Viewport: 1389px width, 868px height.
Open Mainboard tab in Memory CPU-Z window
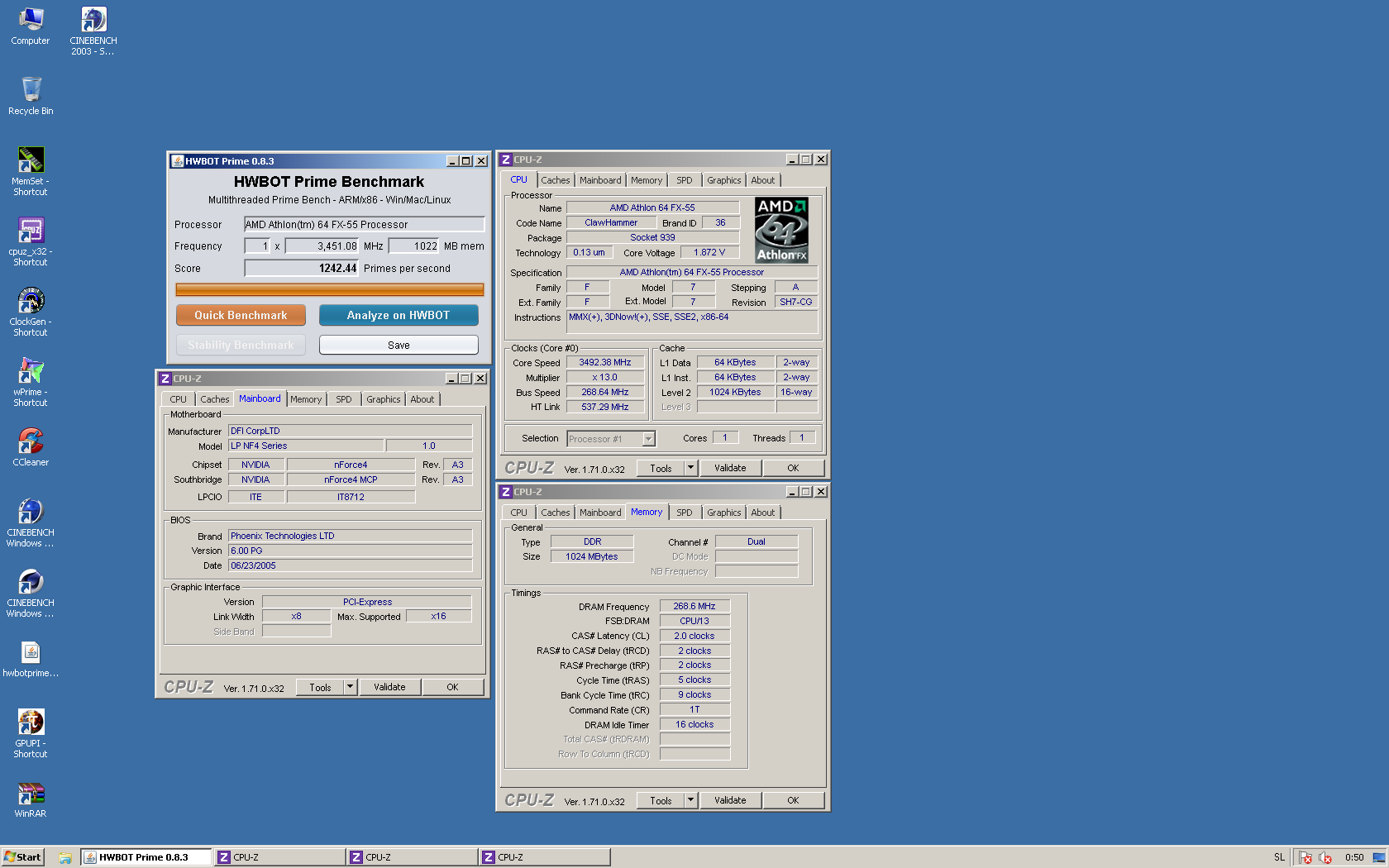coord(600,513)
